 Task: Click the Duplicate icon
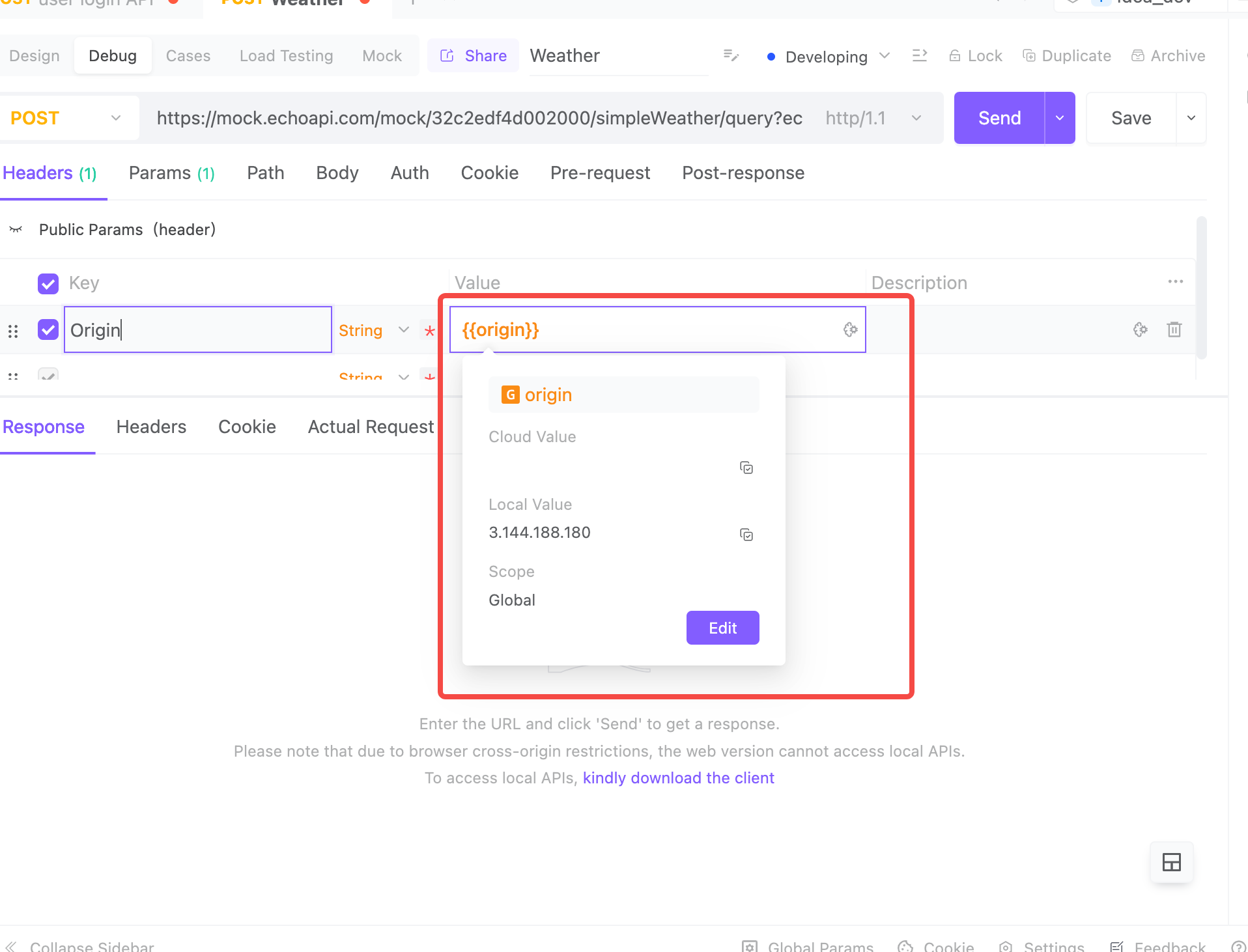pos(1029,56)
